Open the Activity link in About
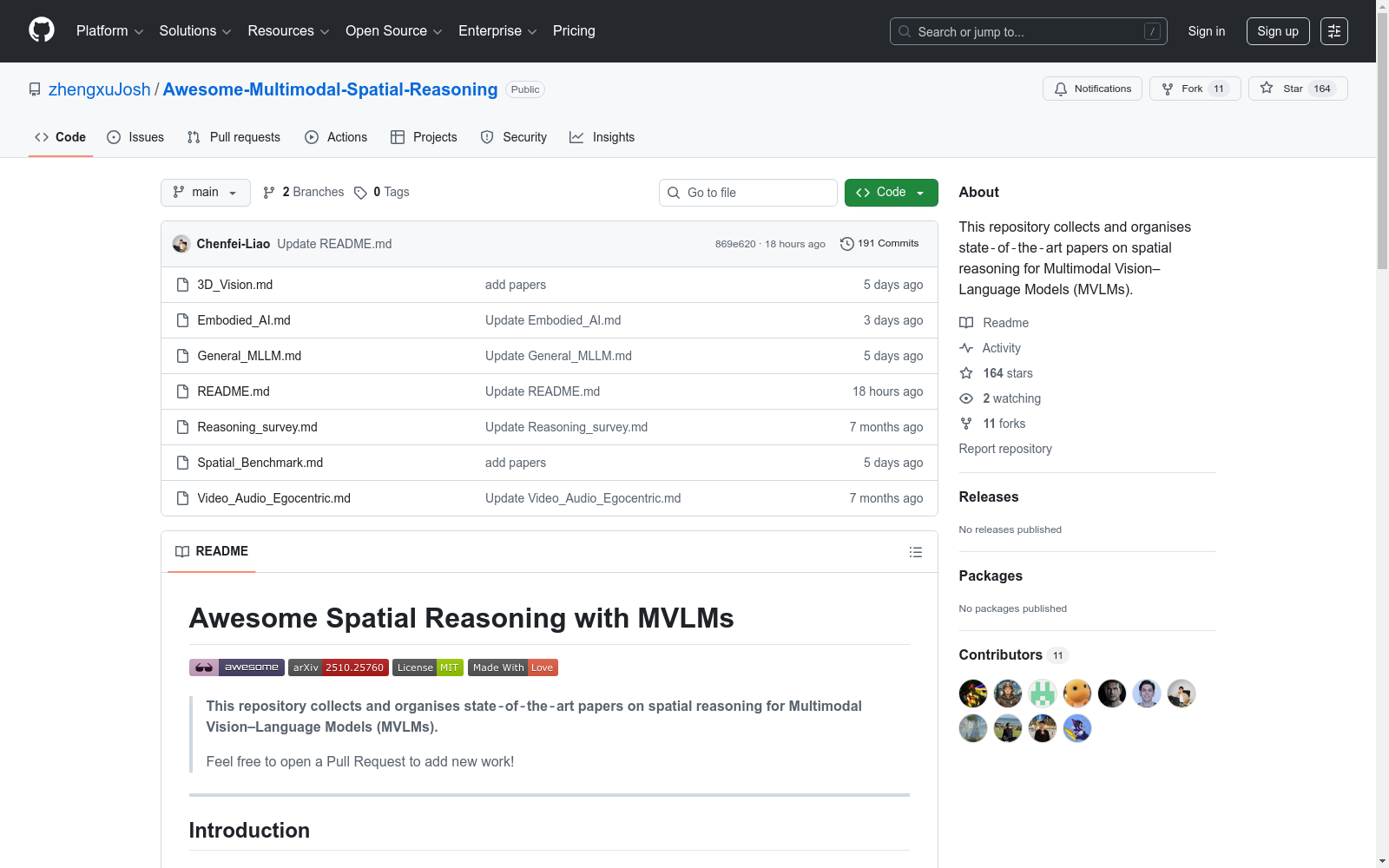Image resolution: width=1389 pixels, height=868 pixels. (991, 348)
